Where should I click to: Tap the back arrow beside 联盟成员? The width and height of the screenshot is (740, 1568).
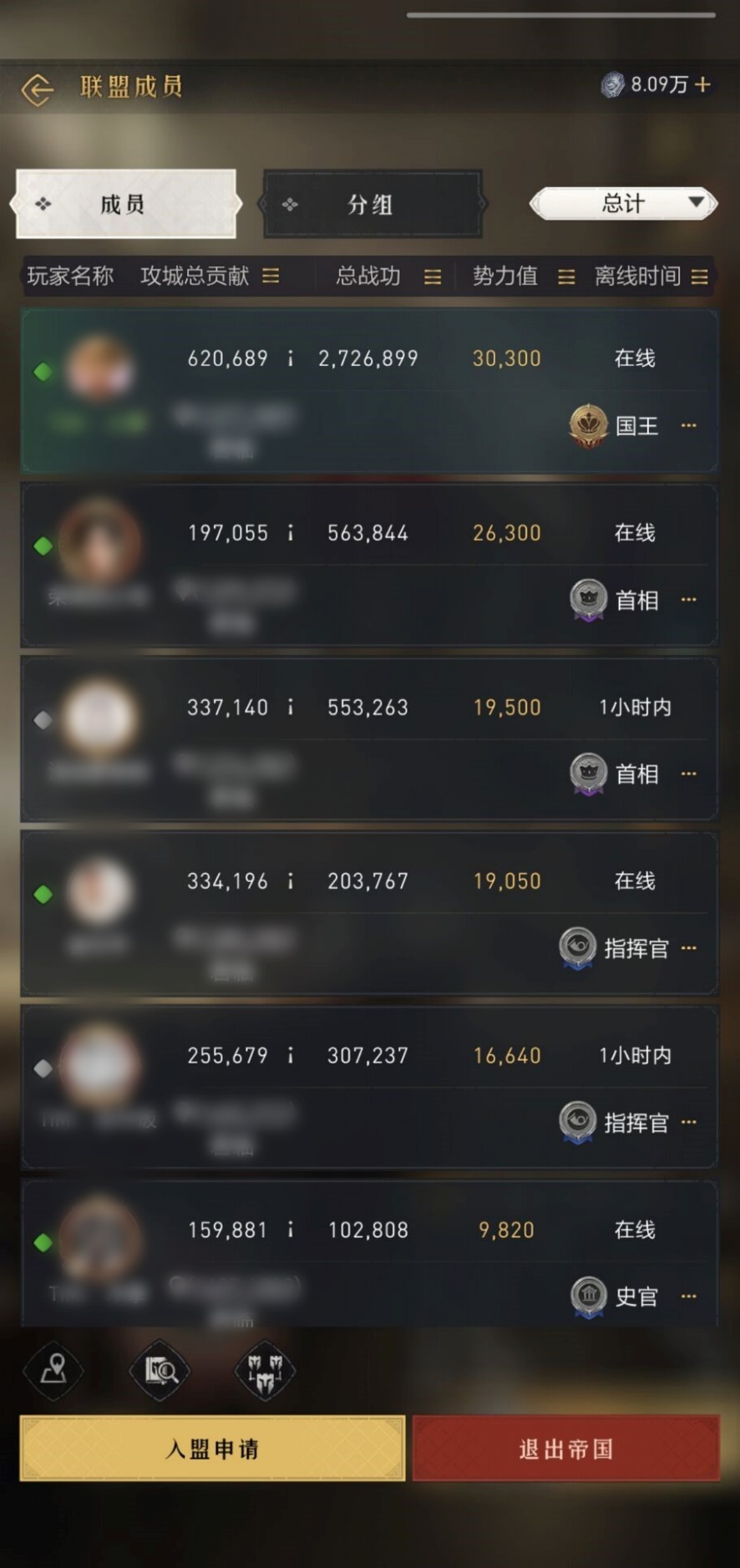[x=38, y=89]
